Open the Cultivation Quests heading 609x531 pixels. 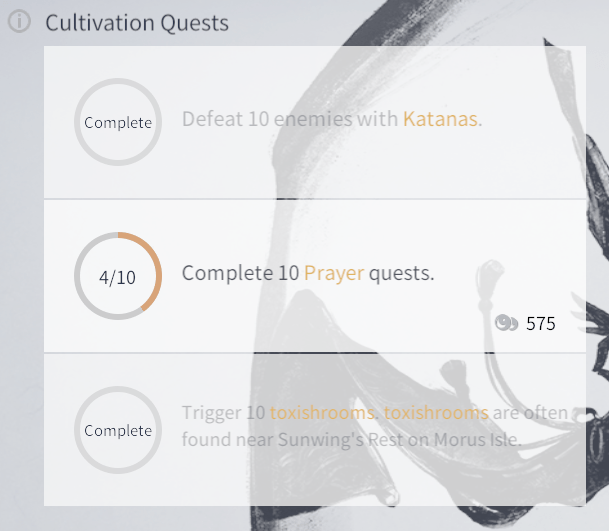pyautogui.click(x=137, y=23)
